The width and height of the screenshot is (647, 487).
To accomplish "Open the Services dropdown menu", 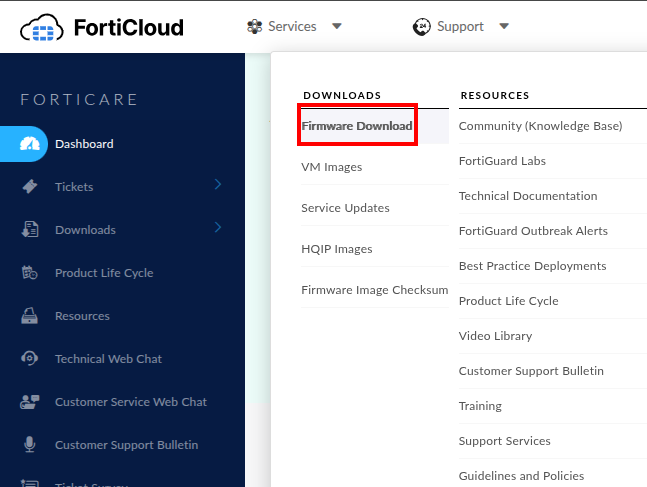I will pos(293,27).
